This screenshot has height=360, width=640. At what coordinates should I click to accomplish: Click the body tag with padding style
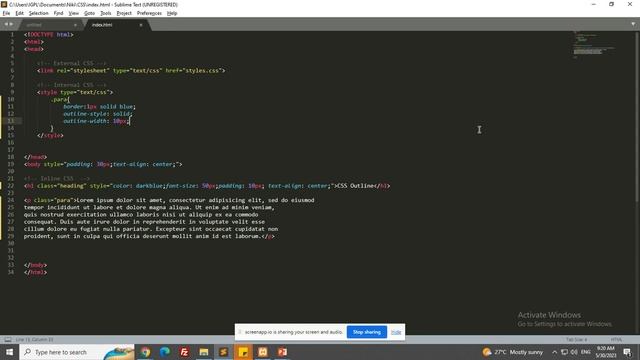tap(103, 164)
